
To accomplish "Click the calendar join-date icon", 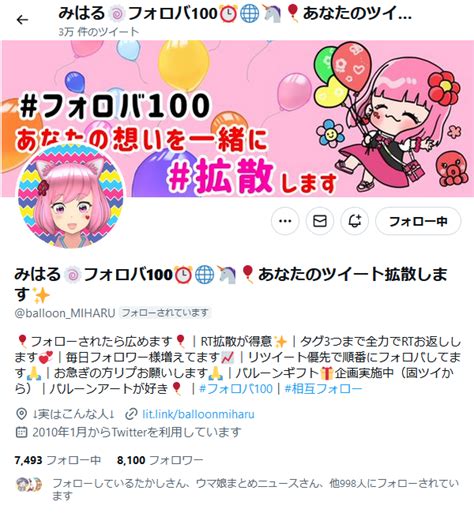I will 22,432.
